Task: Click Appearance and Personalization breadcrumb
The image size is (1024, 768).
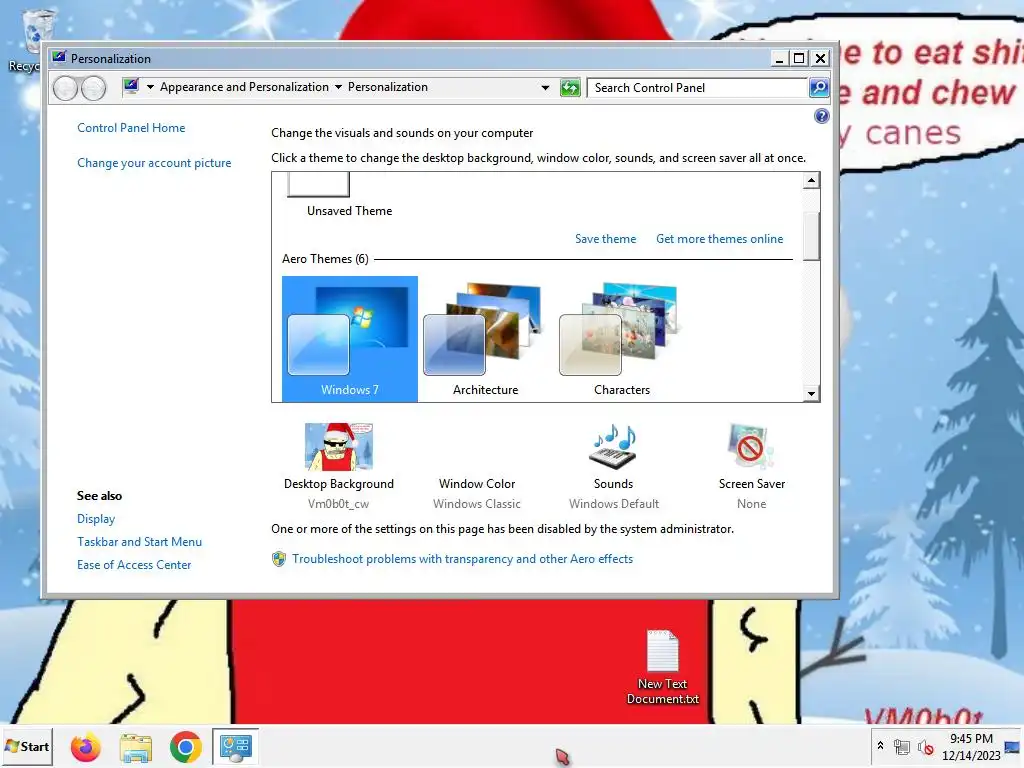Action: pos(244,88)
